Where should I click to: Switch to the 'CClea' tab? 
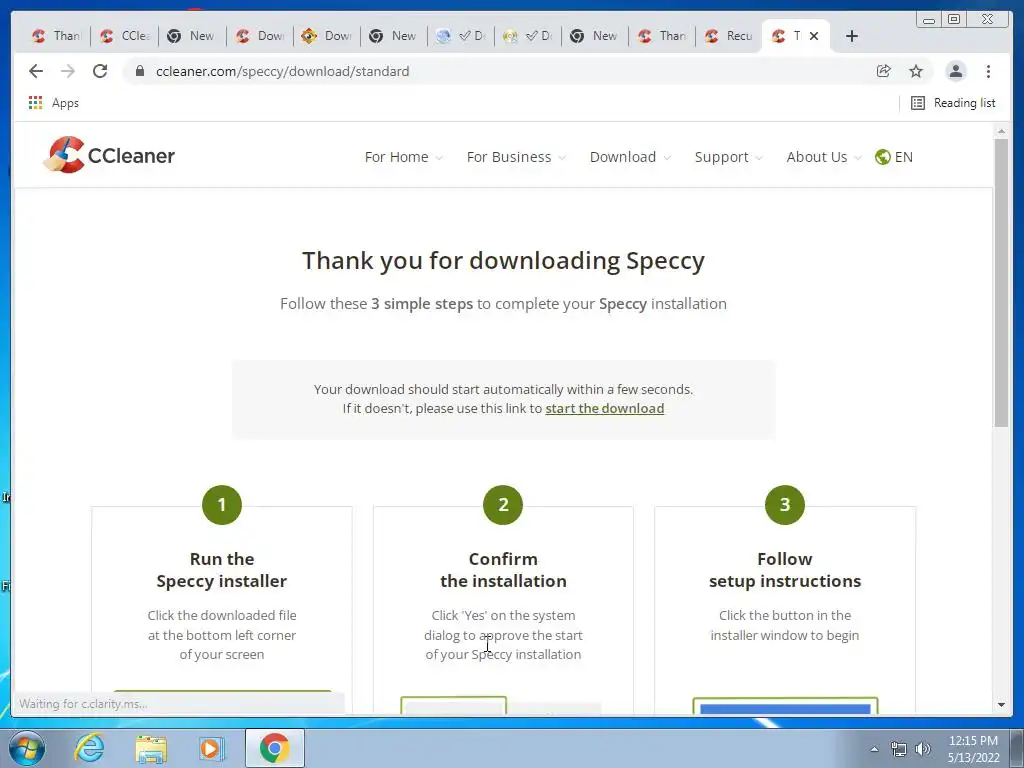click(x=125, y=36)
